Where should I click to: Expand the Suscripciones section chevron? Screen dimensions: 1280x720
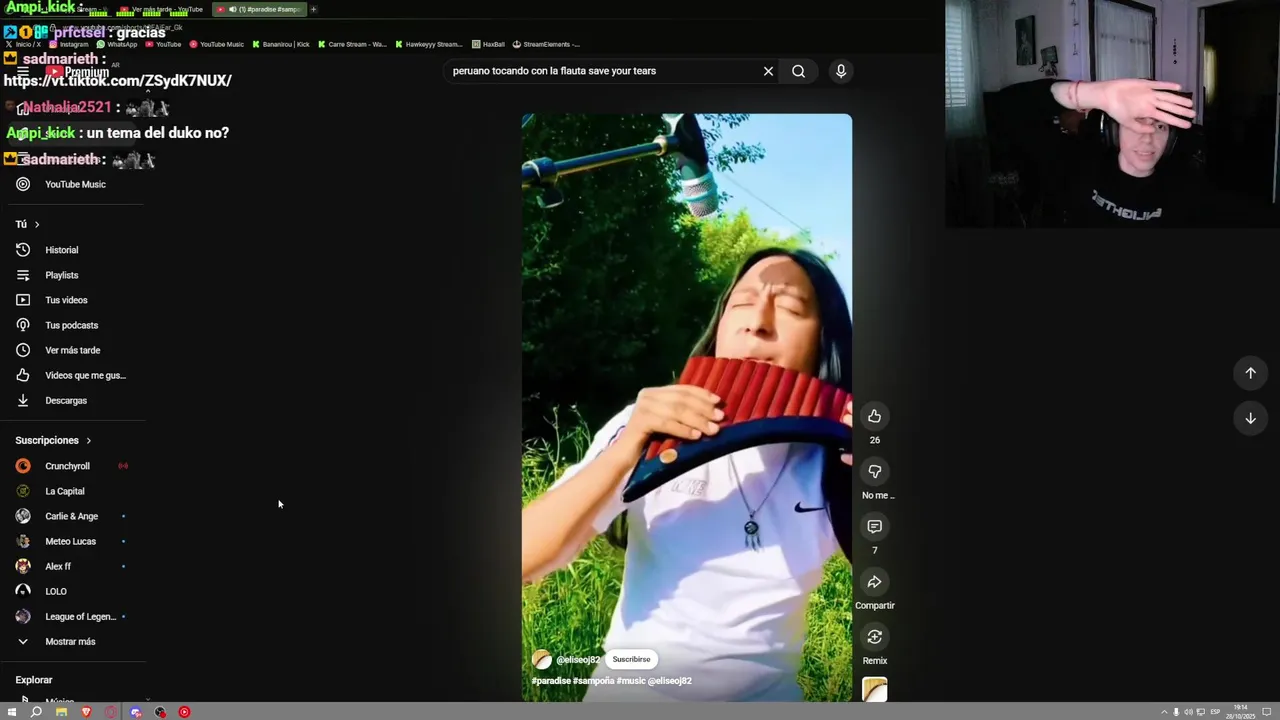88,440
